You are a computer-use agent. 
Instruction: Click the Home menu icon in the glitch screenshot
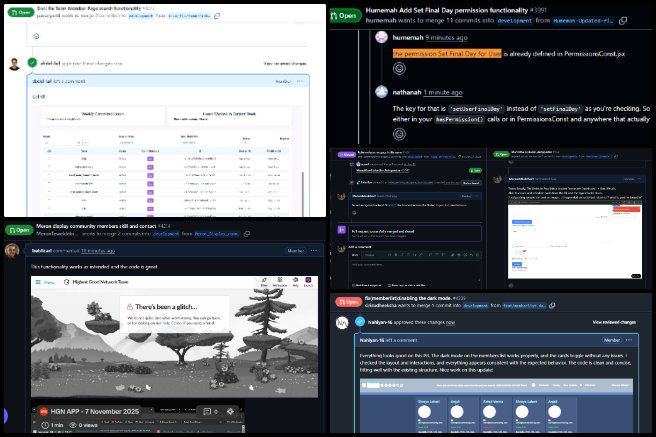point(38,282)
